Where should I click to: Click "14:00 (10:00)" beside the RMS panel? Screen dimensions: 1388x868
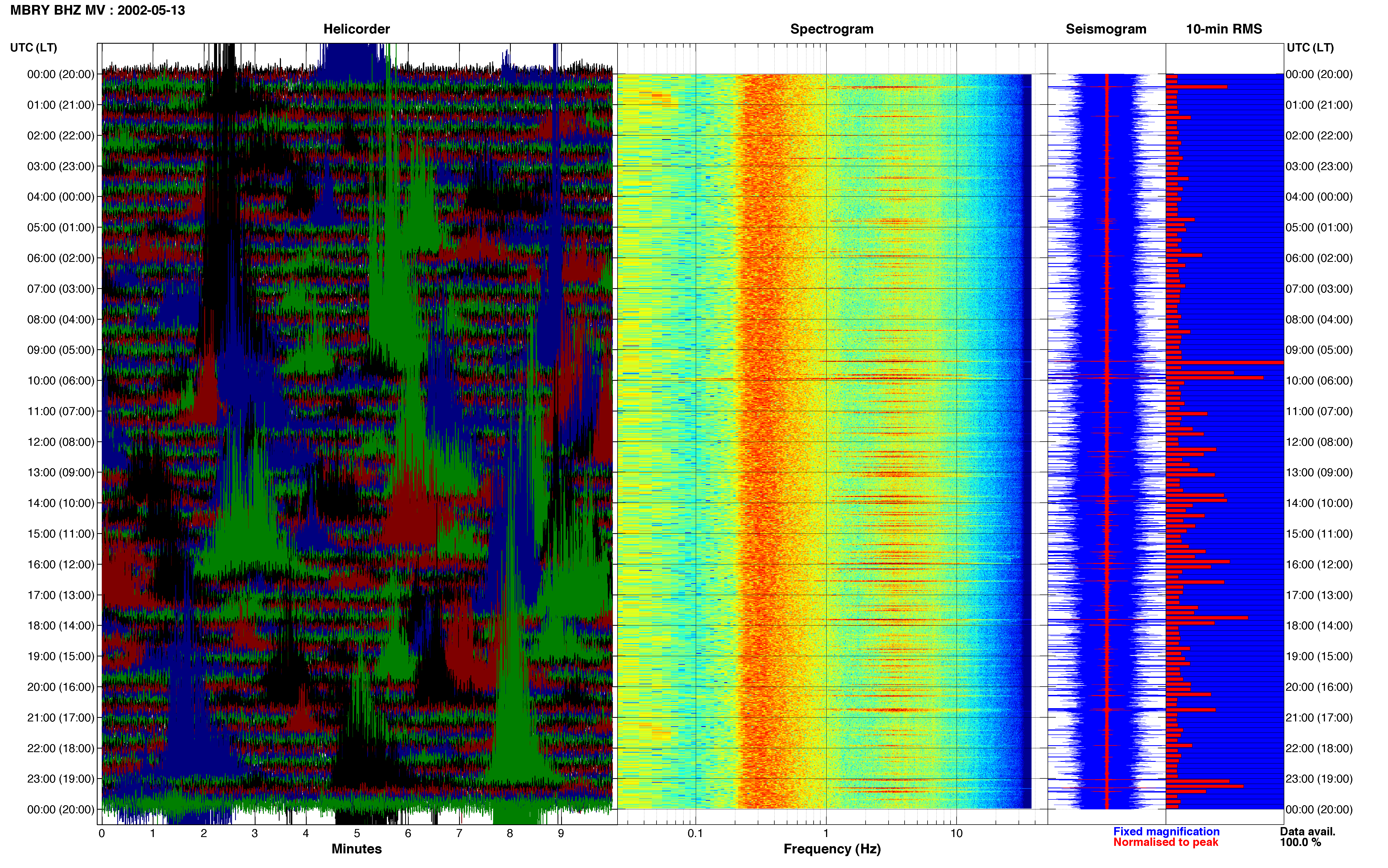1319,504
